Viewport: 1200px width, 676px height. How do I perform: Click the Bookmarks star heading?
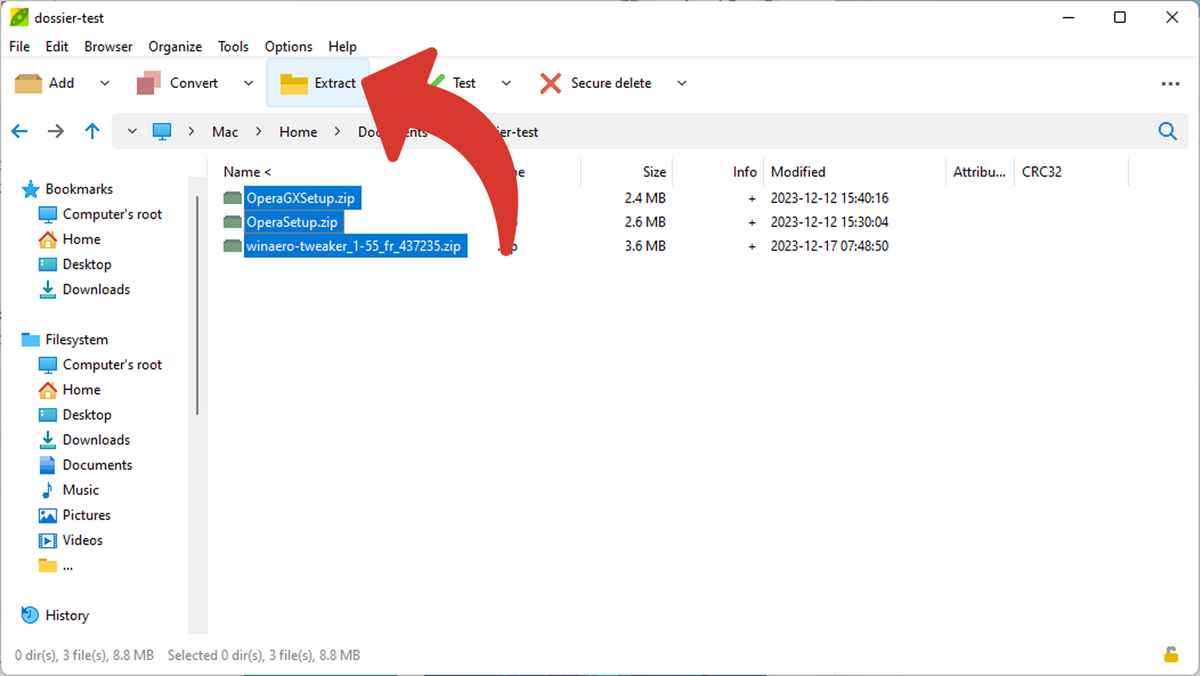click(x=67, y=189)
